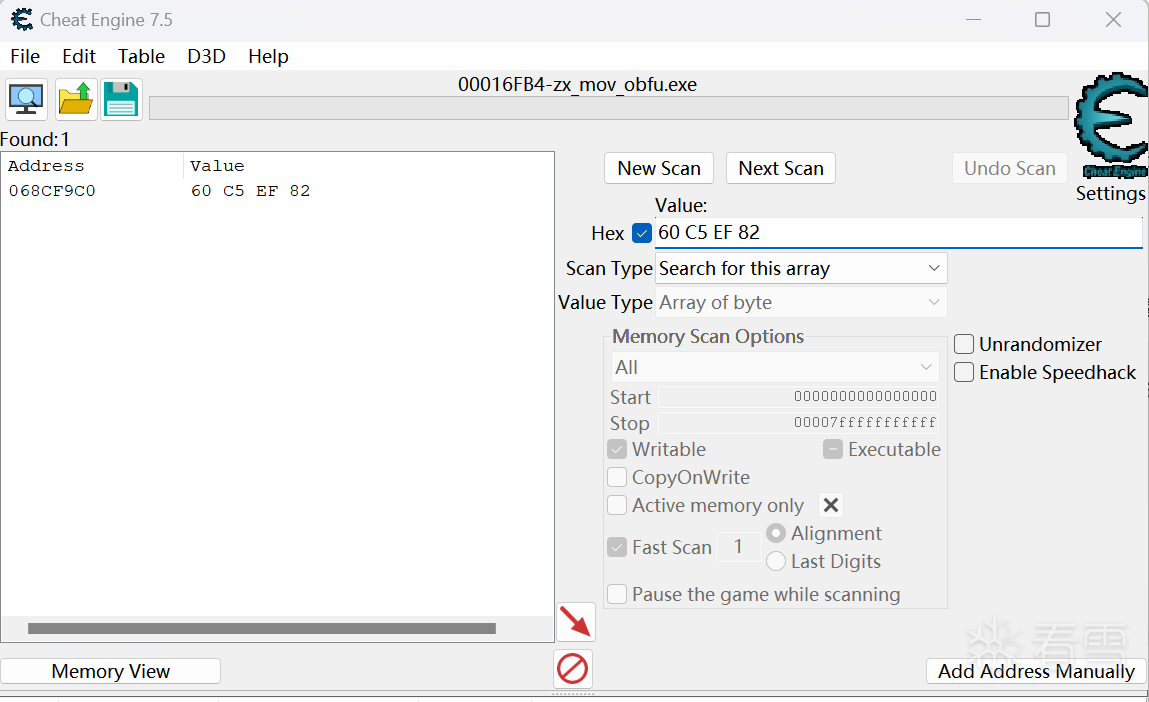
Task: Click the Found:1 label
Action: click(35, 139)
